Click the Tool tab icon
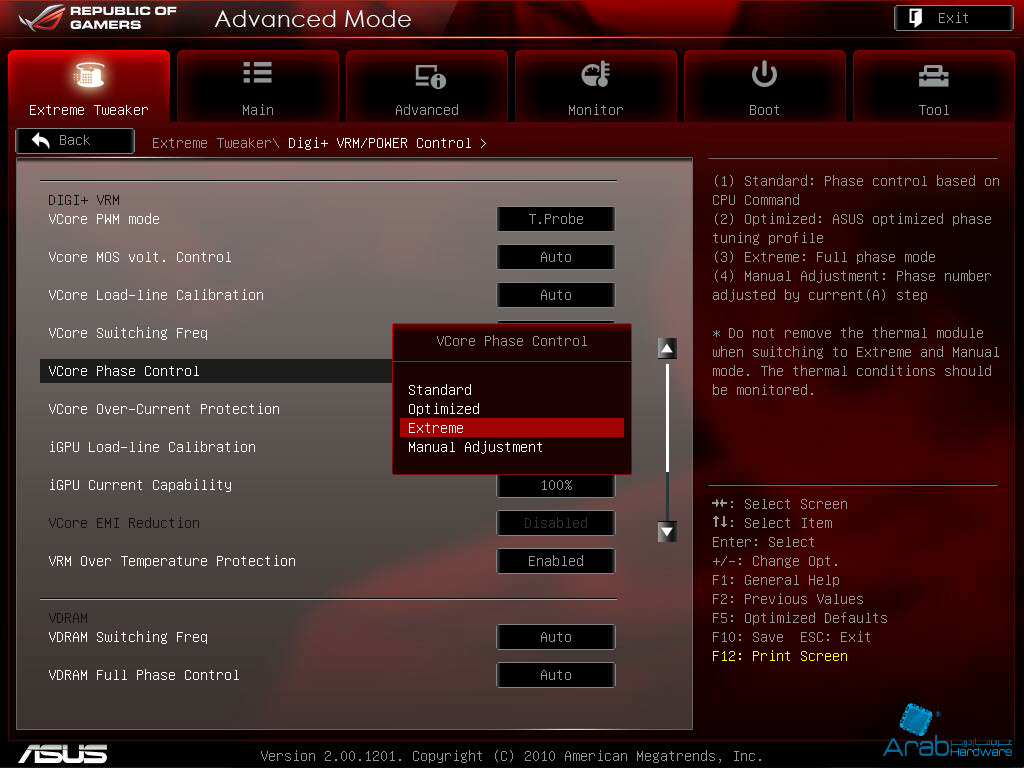The height and width of the screenshot is (768, 1024). (x=934, y=76)
